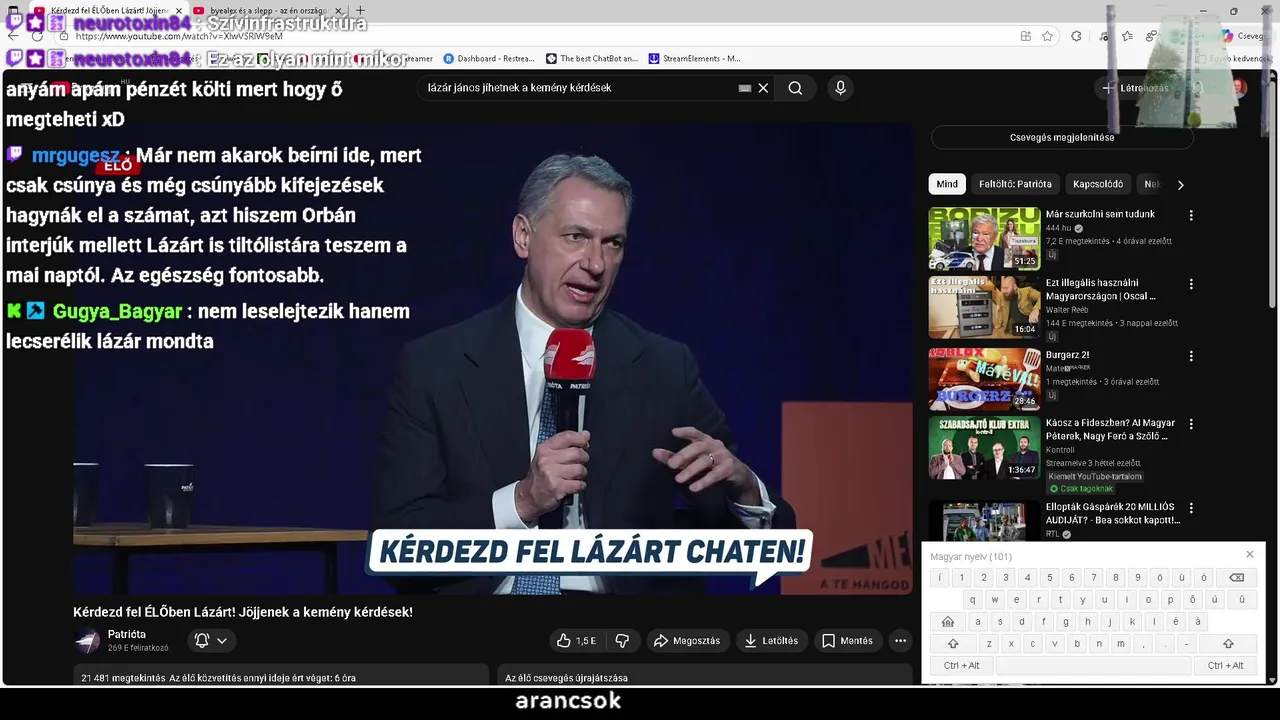Like the video with the thumbs-up button

pos(576,641)
